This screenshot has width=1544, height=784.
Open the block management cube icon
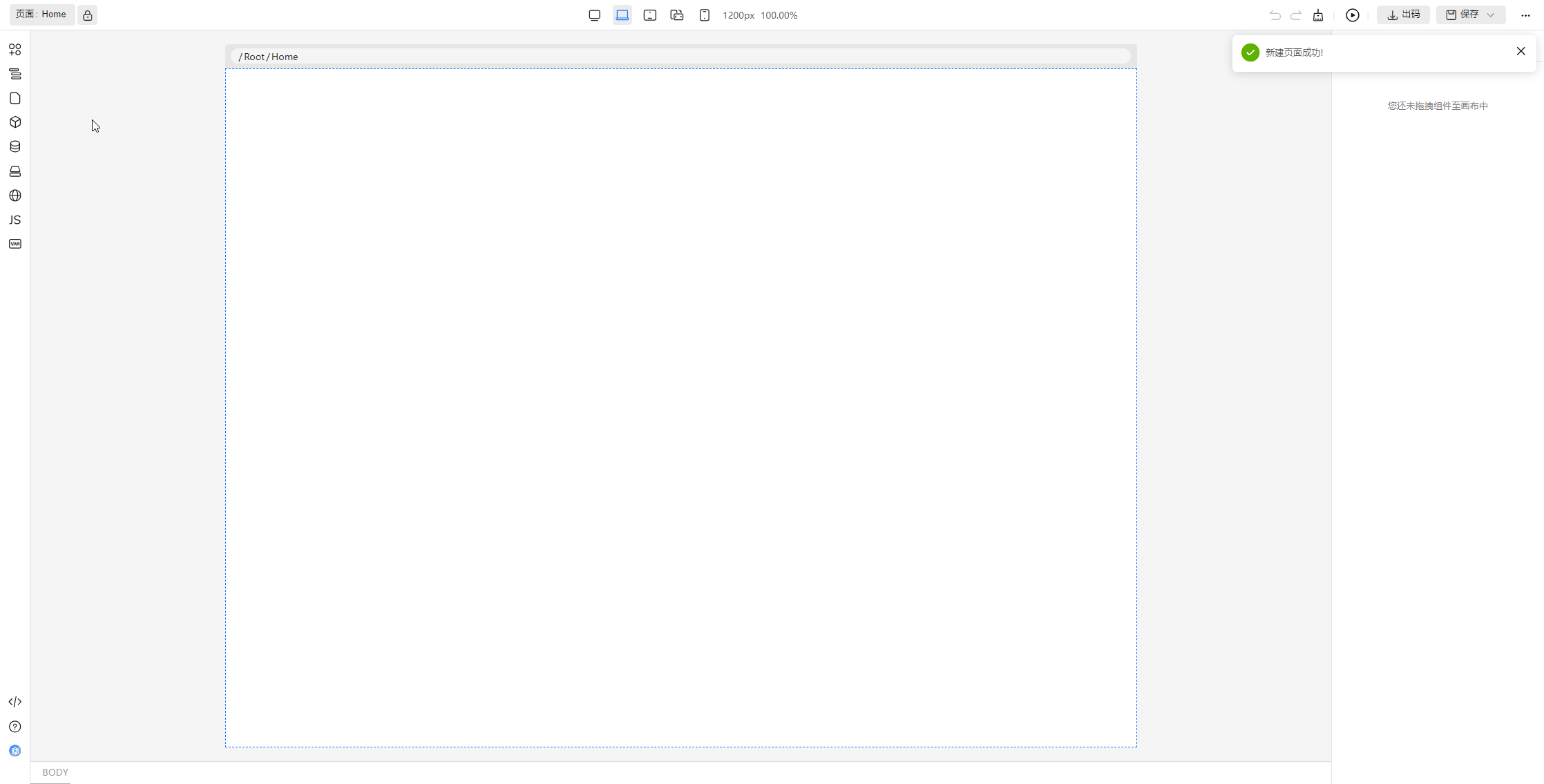(15, 122)
